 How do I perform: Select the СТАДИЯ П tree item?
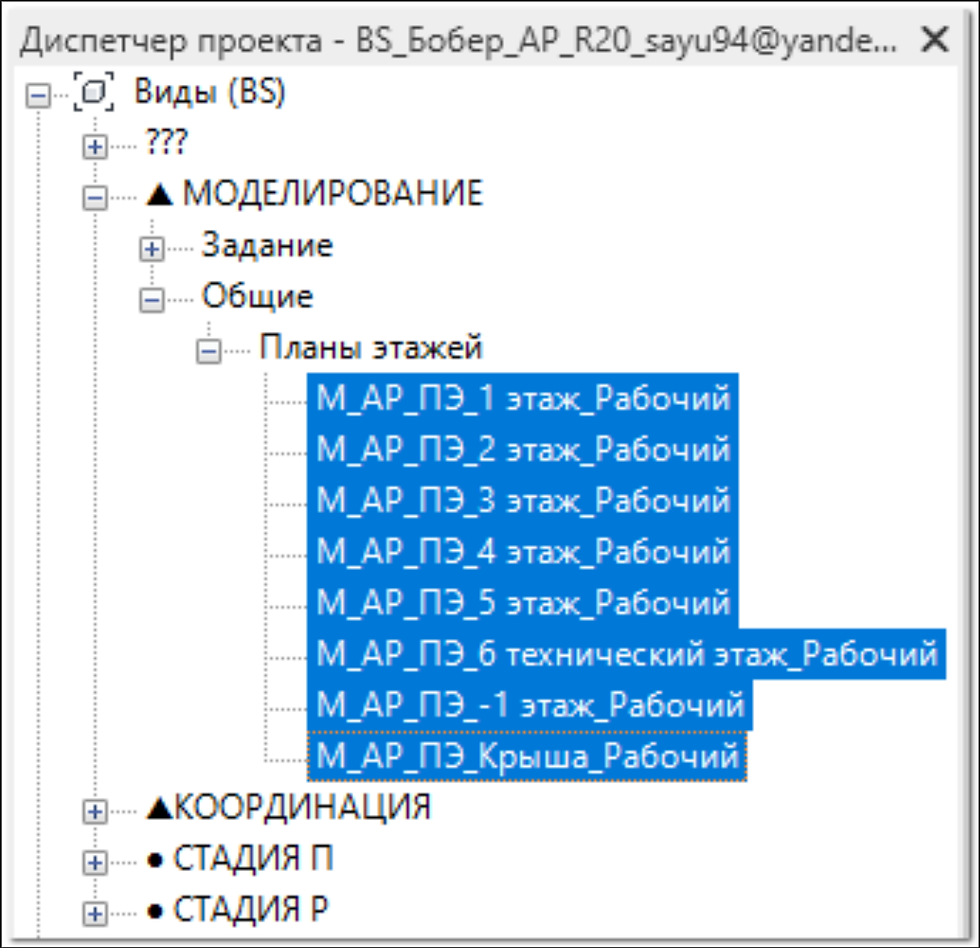(x=239, y=859)
